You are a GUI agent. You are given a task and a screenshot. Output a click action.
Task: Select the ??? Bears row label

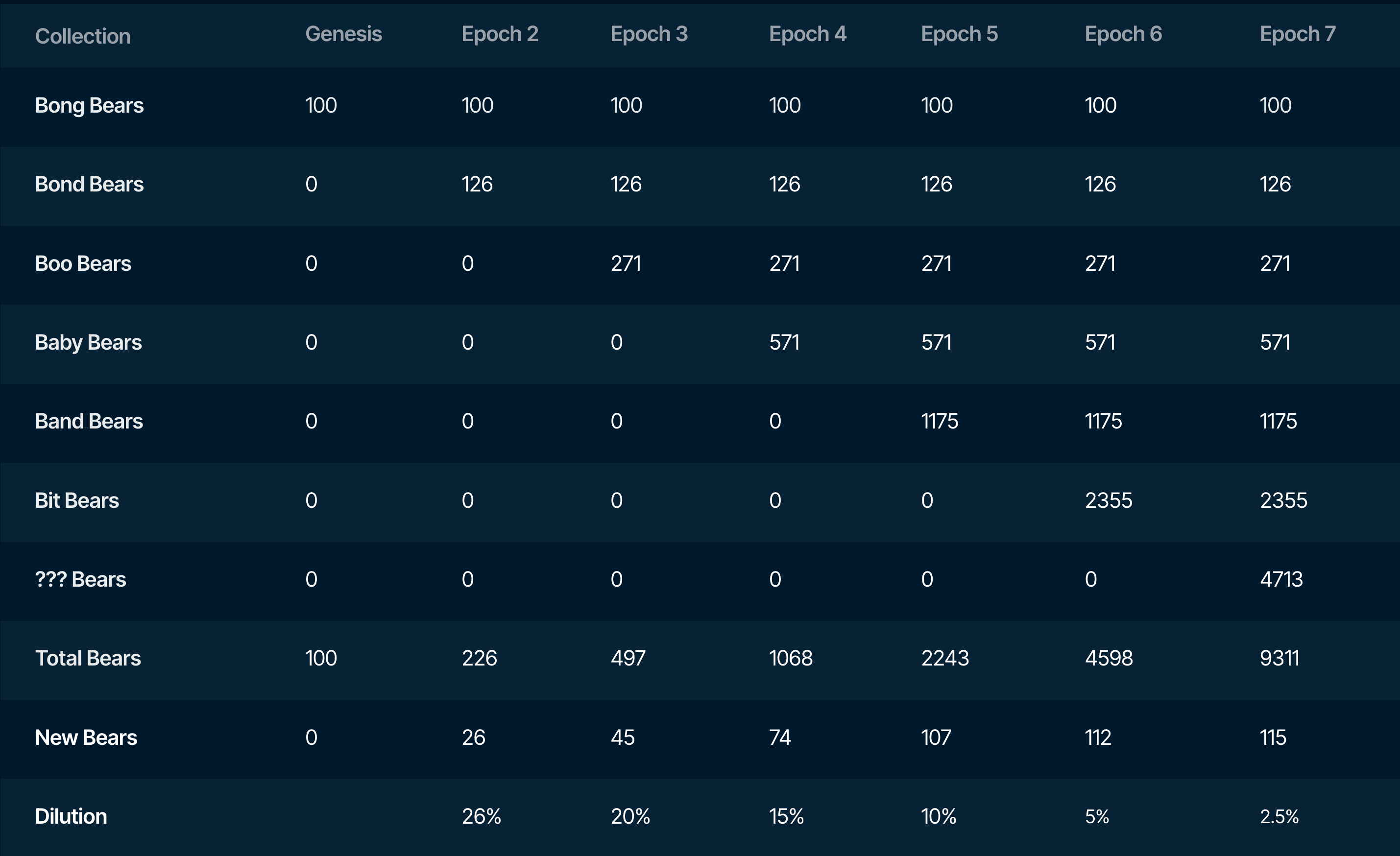click(x=80, y=579)
